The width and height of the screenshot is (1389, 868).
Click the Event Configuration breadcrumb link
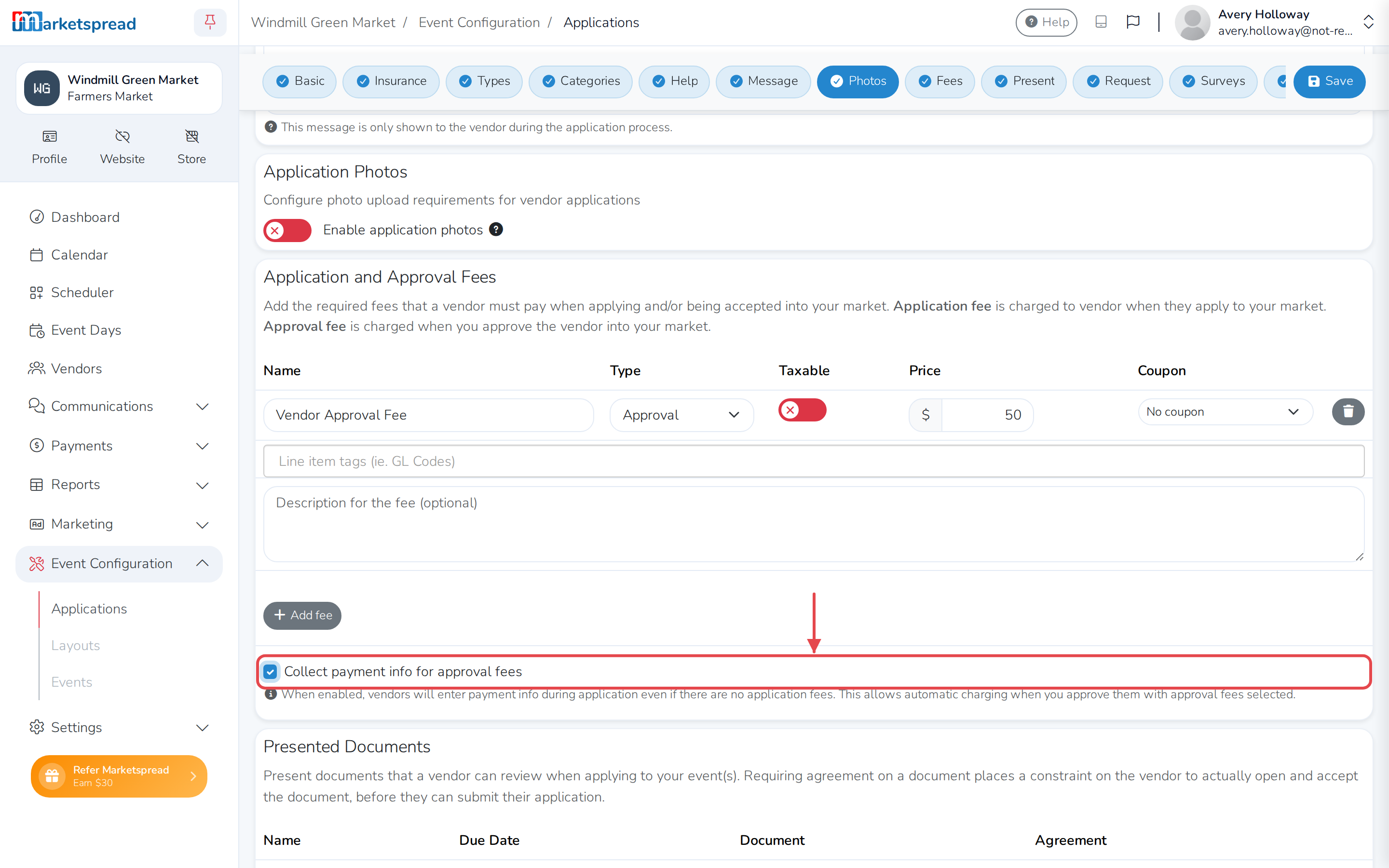479,22
